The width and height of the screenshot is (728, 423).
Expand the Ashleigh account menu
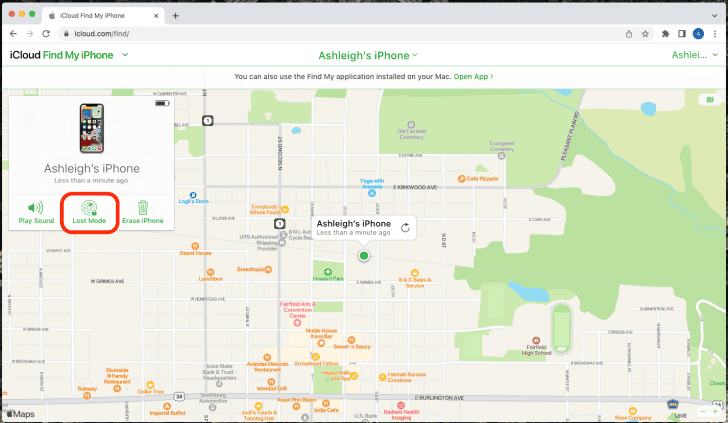coord(698,55)
